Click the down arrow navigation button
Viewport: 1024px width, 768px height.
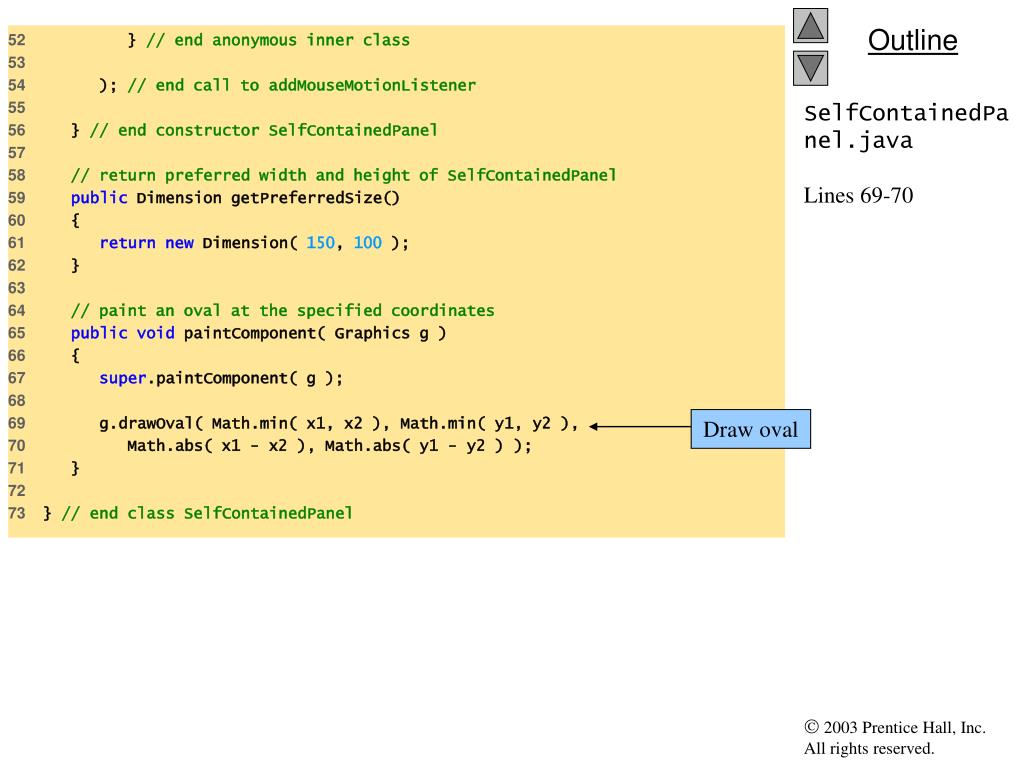tap(810, 69)
